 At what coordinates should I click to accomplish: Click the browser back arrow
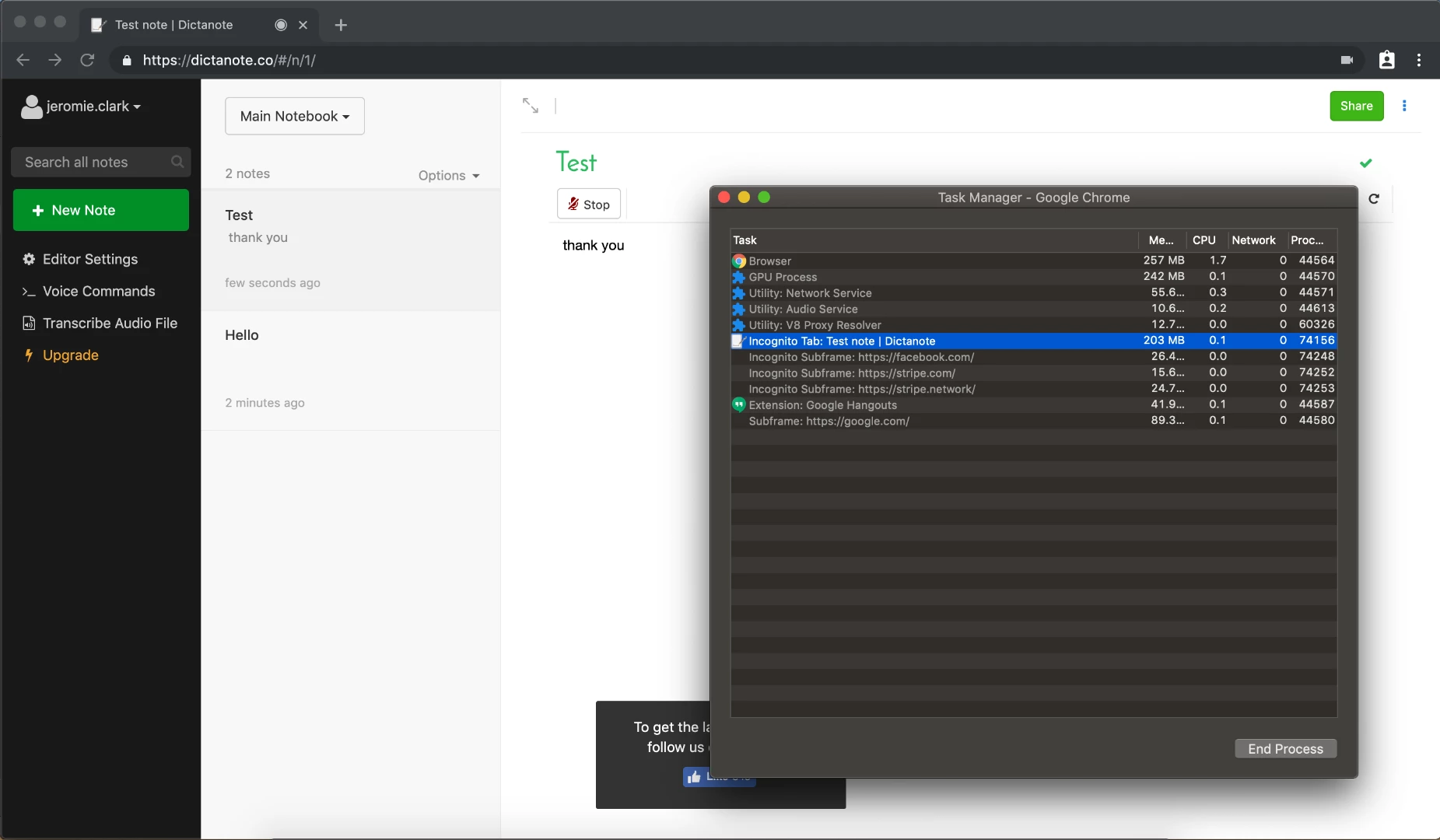[23, 60]
